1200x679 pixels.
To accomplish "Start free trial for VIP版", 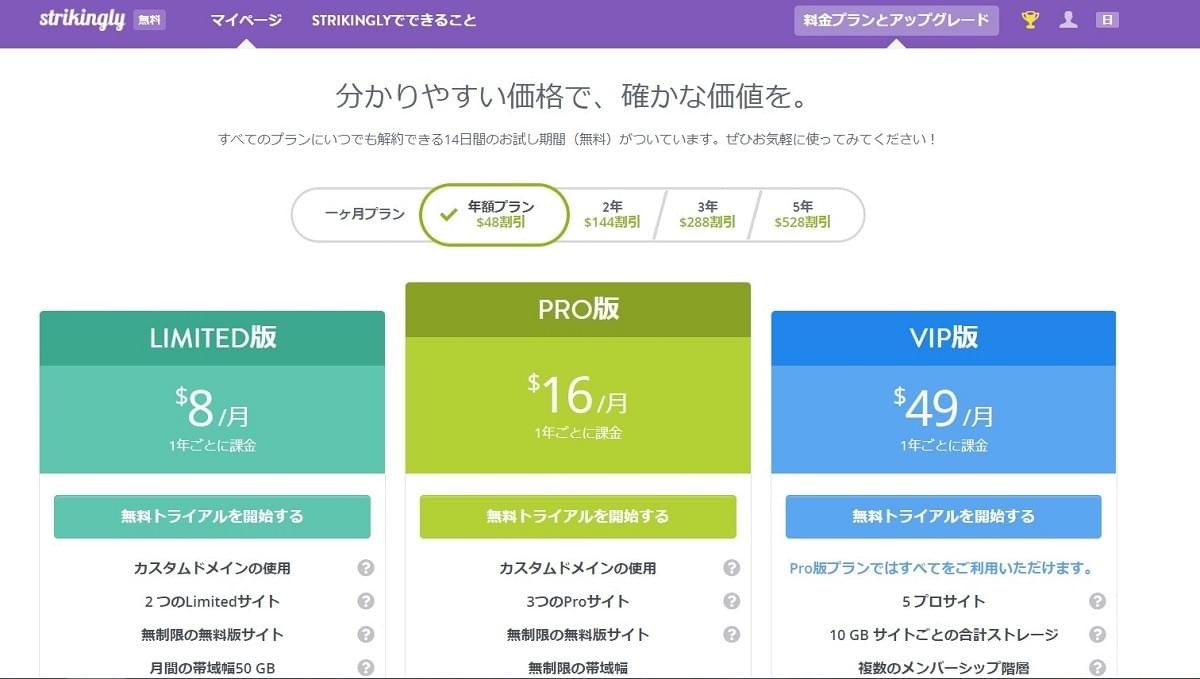I will pos(943,517).
